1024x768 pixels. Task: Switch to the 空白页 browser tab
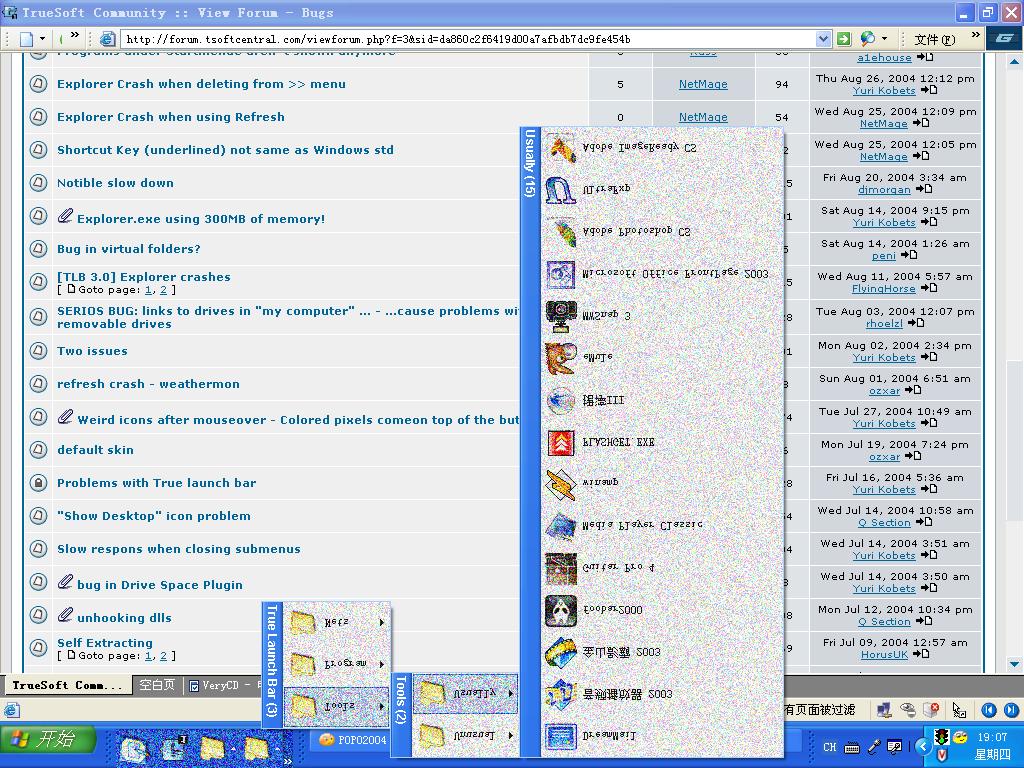tap(157, 685)
